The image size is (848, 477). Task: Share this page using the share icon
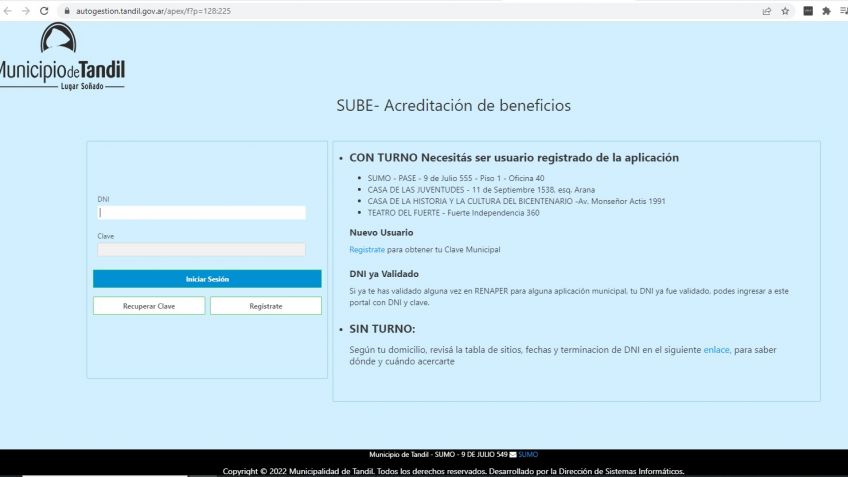point(766,11)
